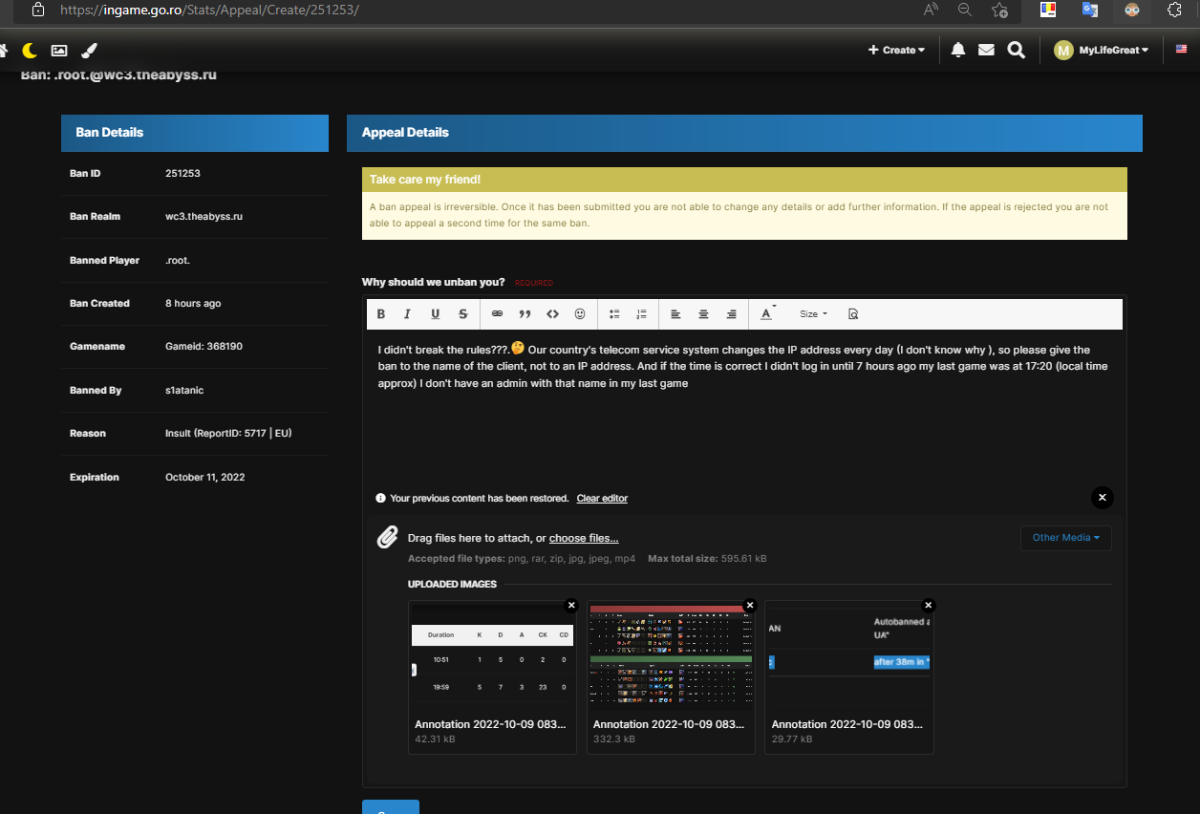
Task: Insert a bulleted list
Action: 615,314
